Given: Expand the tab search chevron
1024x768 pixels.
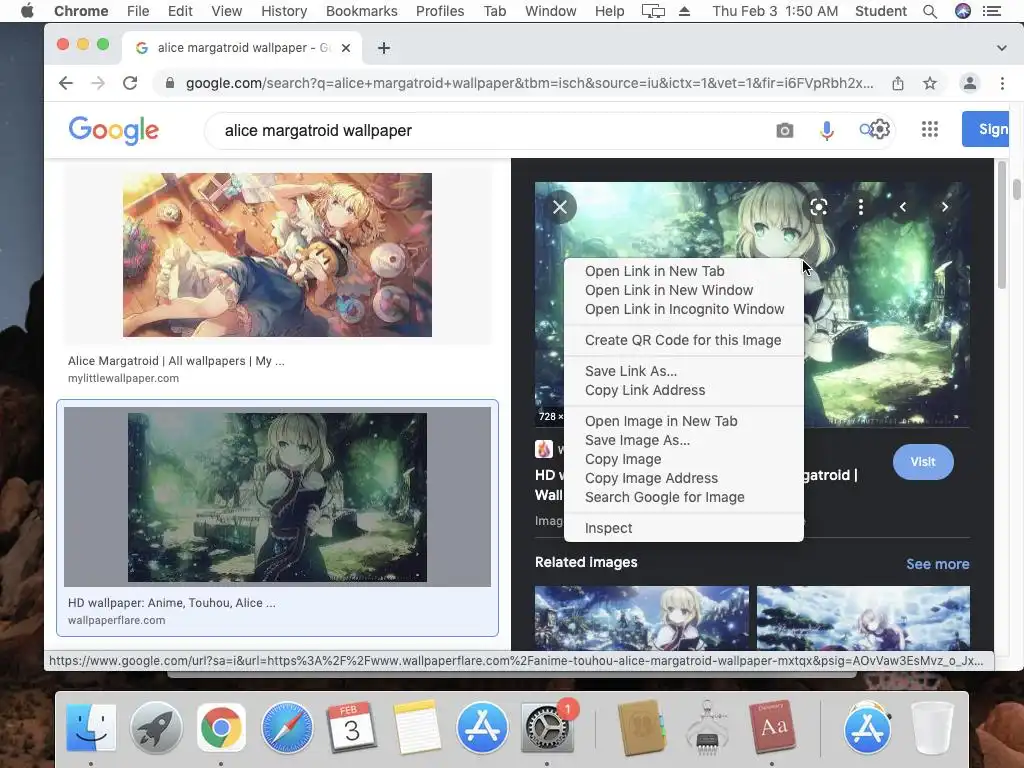Looking at the screenshot, I should 1001,48.
